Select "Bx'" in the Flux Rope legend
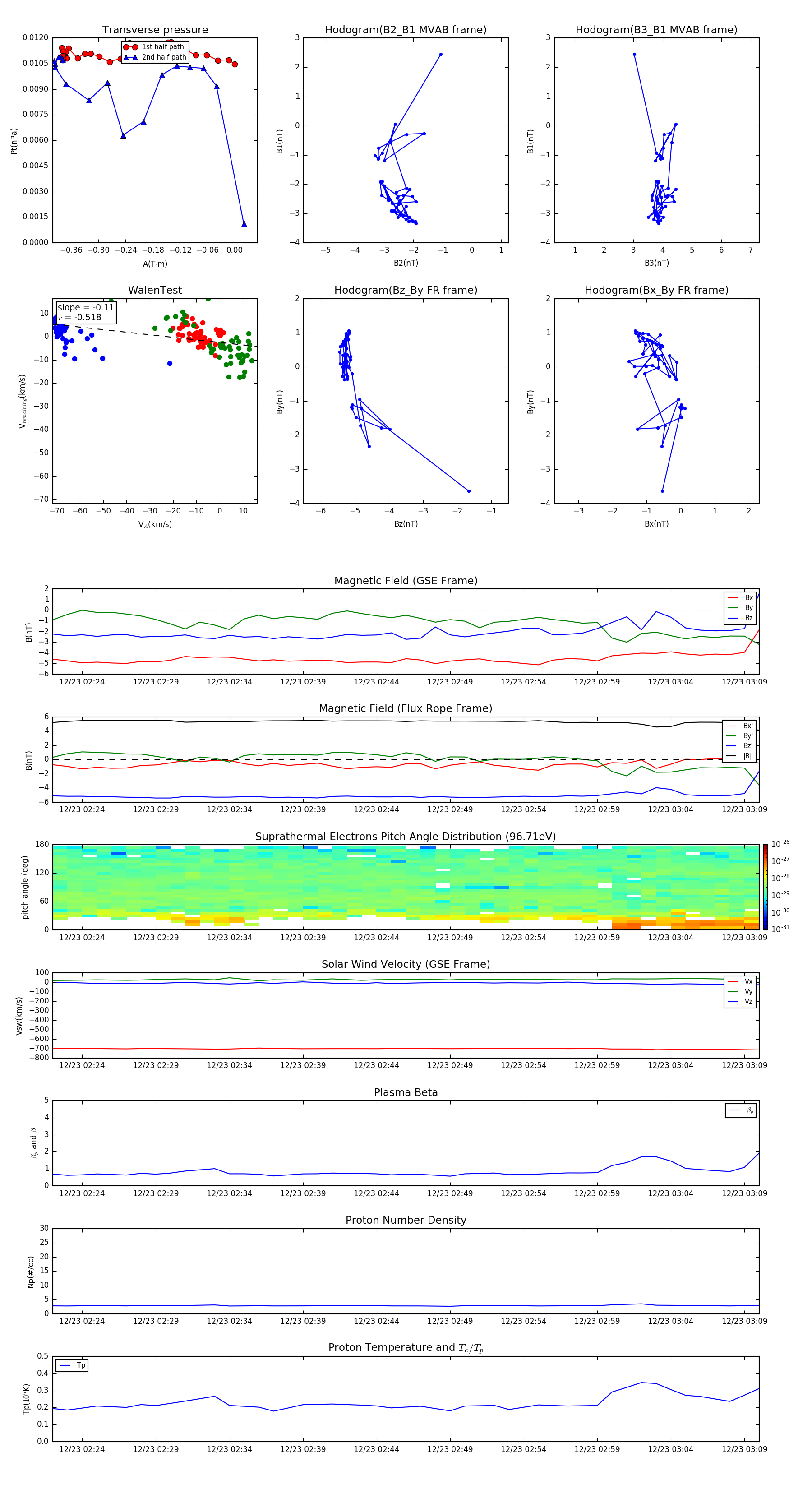812x1489 pixels. (x=739, y=726)
